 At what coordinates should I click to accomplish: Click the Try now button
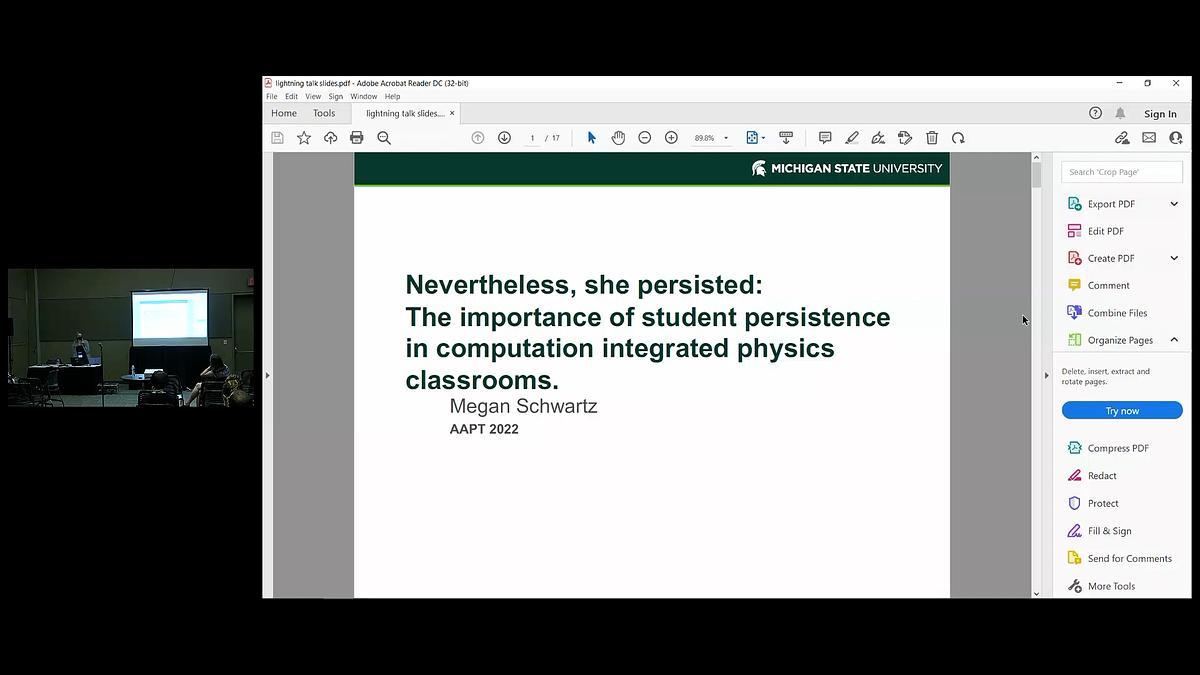click(1122, 411)
